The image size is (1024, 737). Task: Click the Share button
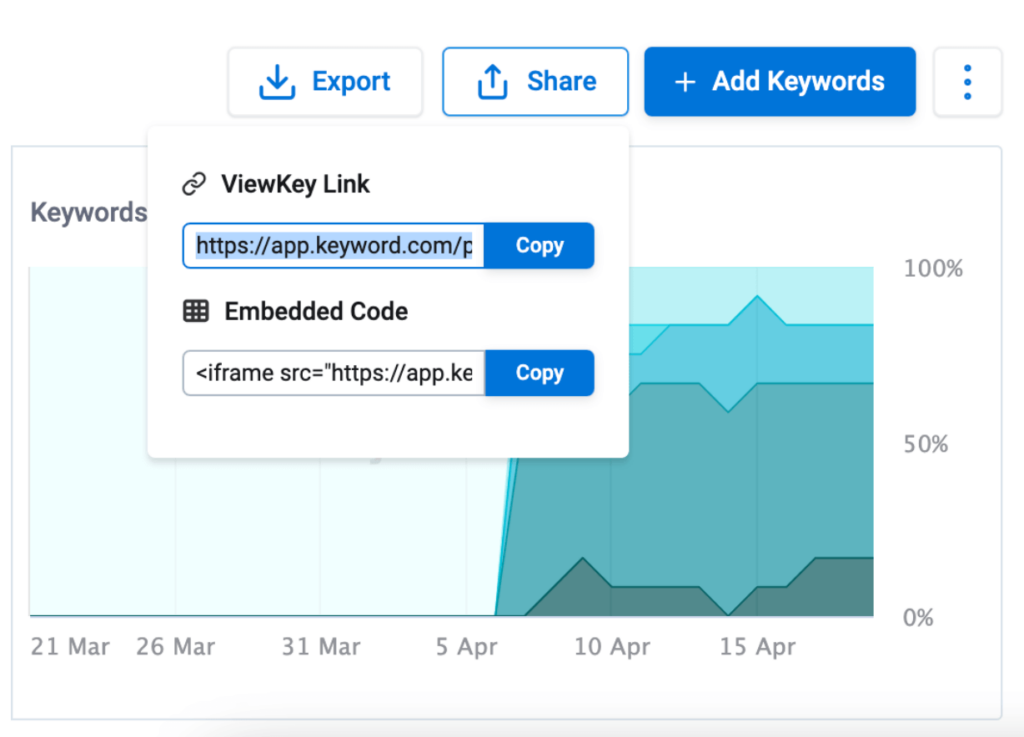tap(535, 81)
